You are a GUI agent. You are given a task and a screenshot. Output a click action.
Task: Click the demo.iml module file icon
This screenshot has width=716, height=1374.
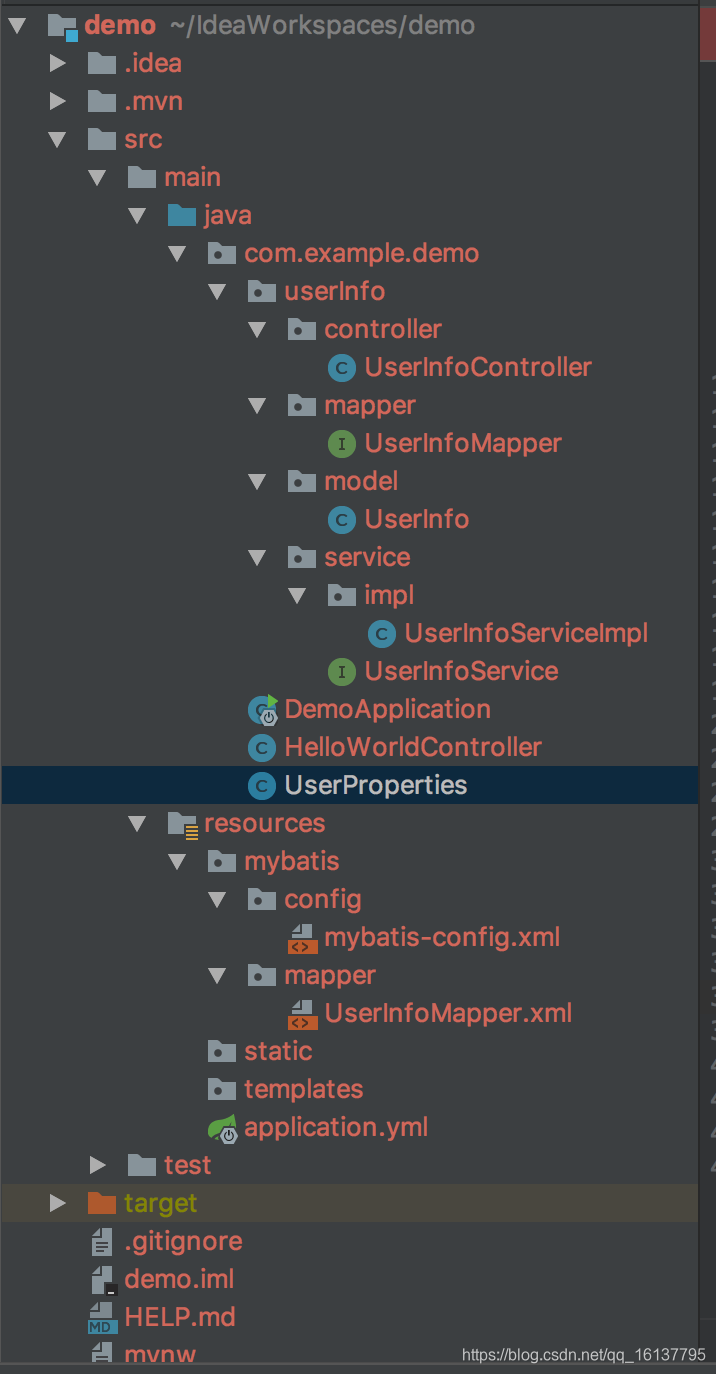click(x=103, y=1280)
